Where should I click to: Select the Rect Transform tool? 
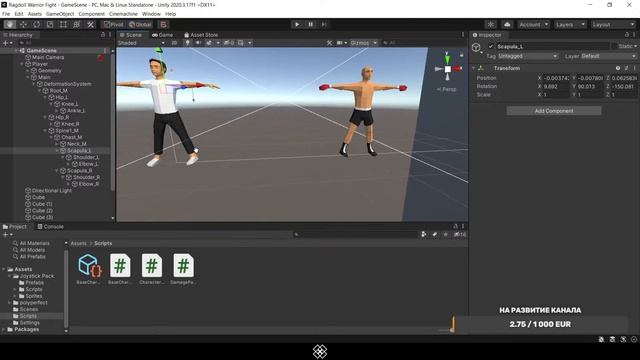coord(63,24)
